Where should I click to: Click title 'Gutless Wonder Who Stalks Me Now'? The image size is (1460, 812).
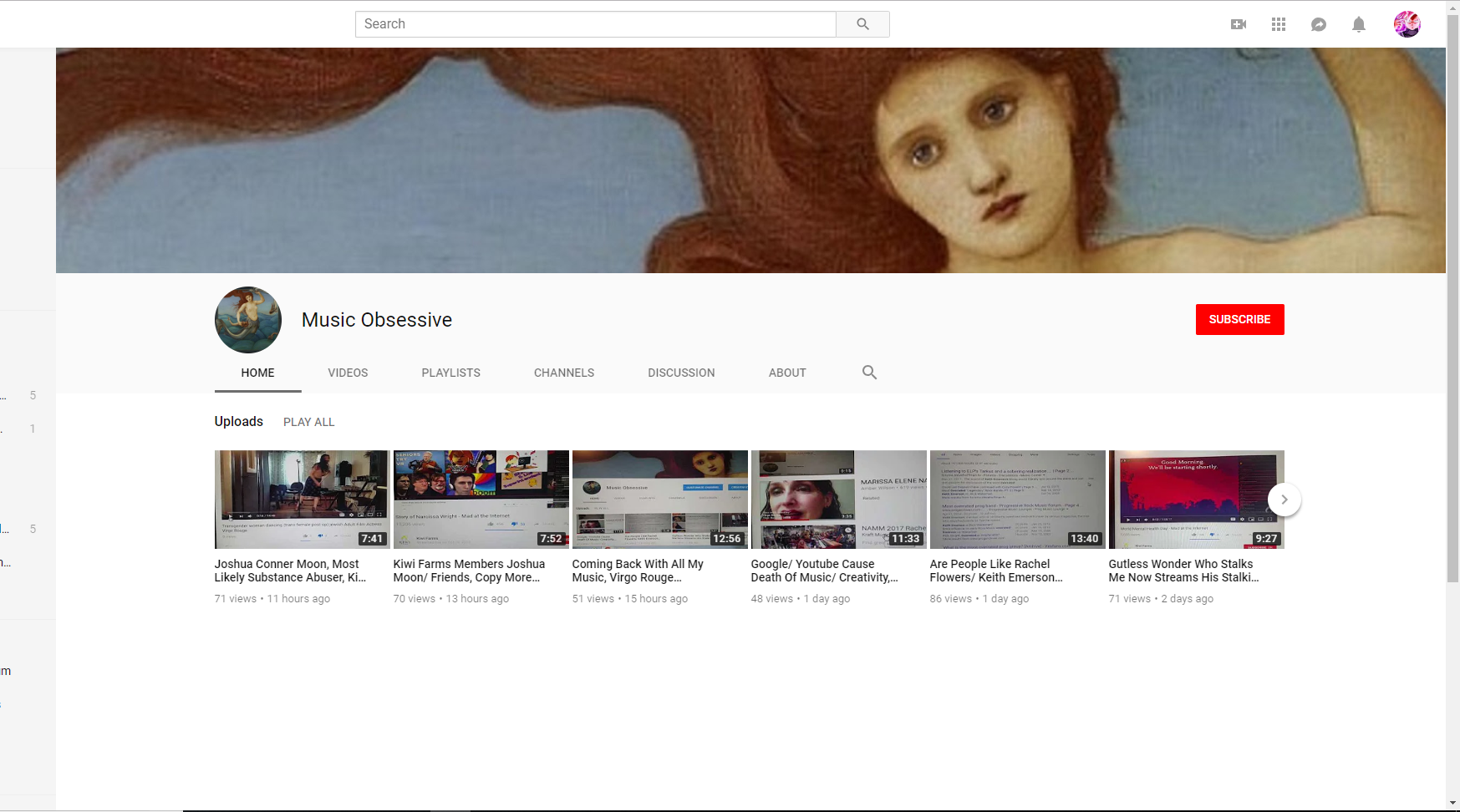1183,571
